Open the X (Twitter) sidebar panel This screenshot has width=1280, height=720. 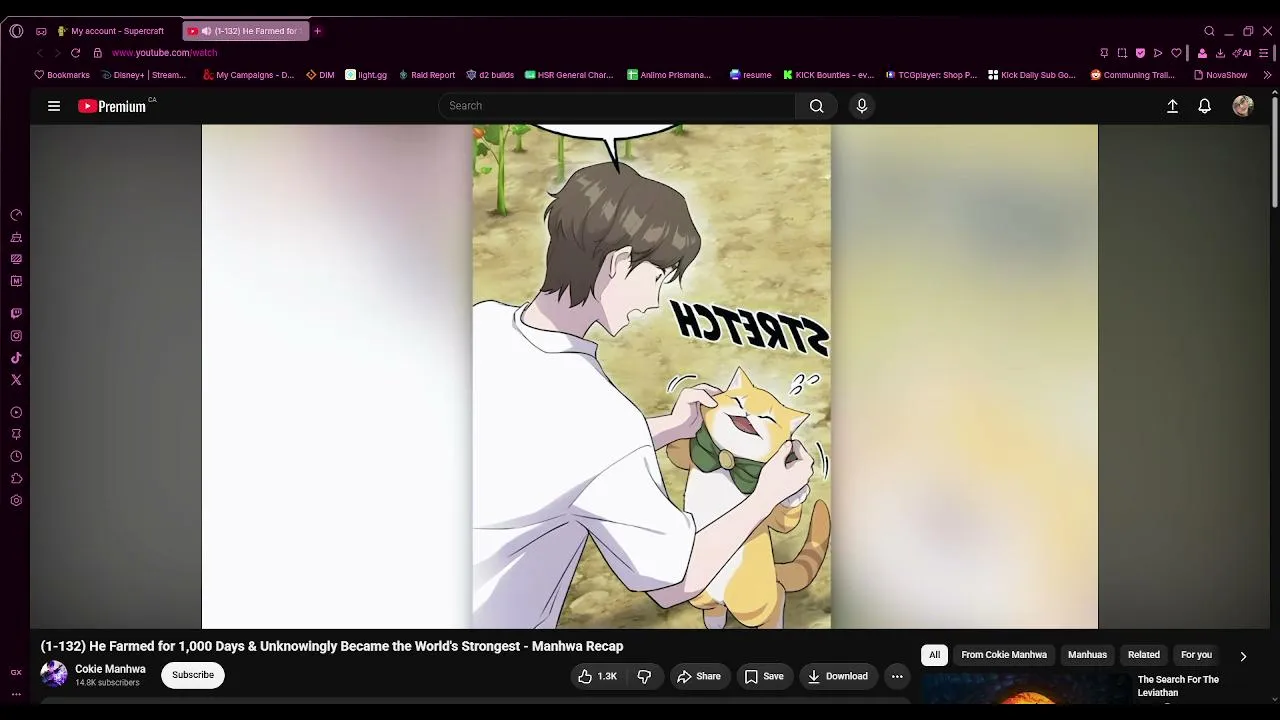(16, 380)
